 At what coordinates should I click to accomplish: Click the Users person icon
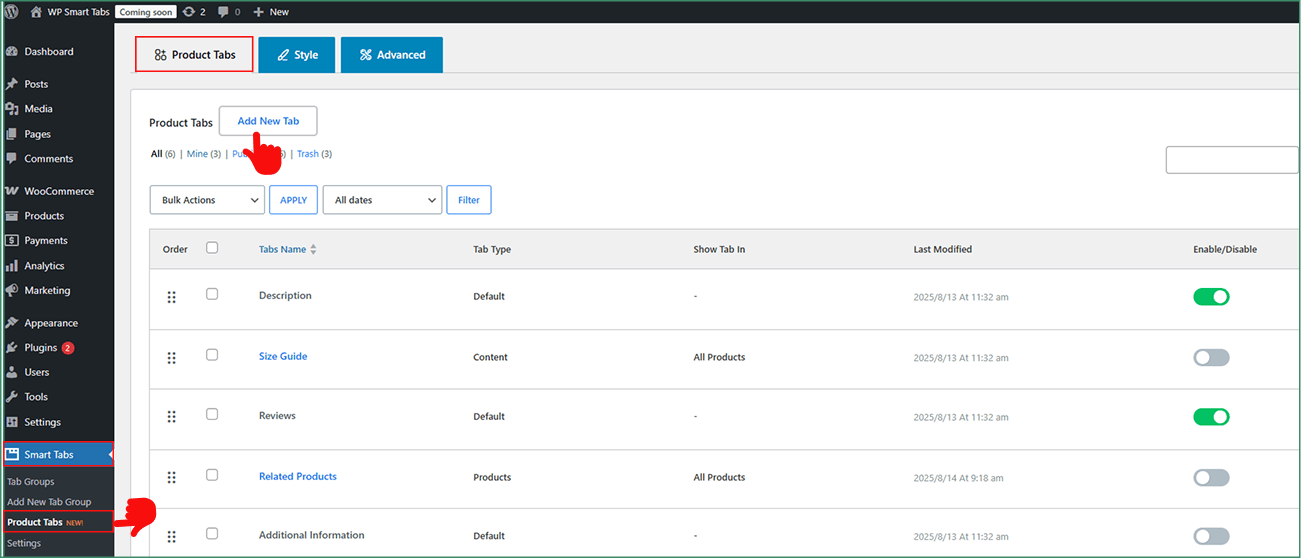[x=12, y=372]
